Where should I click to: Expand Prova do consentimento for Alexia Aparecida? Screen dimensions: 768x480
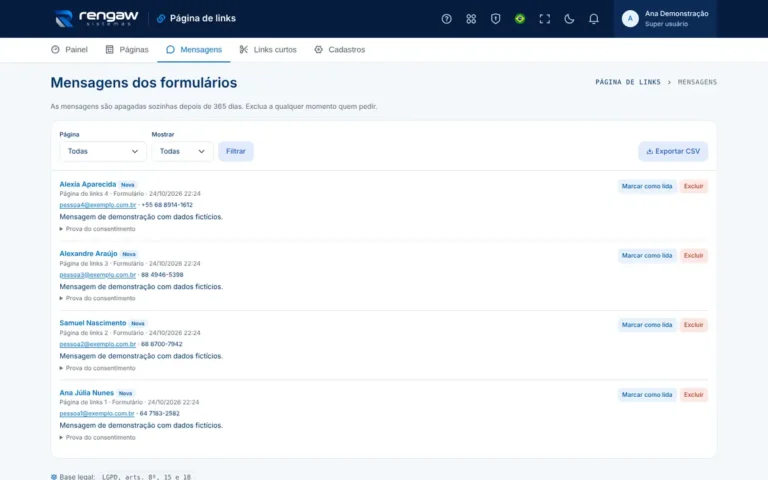(x=97, y=229)
